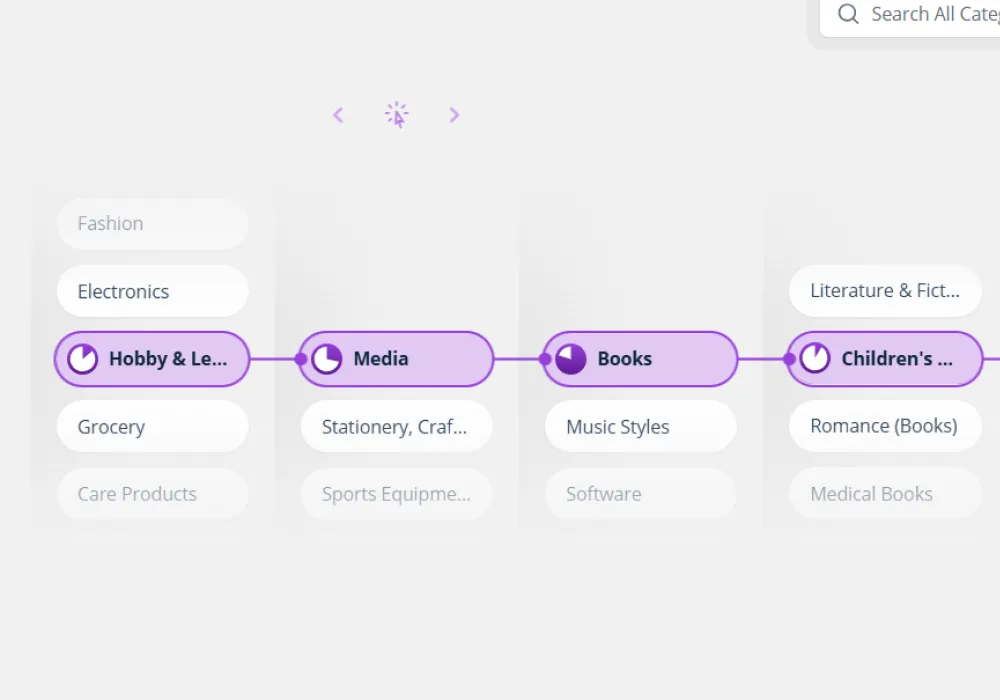Image resolution: width=1000 pixels, height=700 pixels.
Task: Select the Fashion category
Action: tap(152, 224)
